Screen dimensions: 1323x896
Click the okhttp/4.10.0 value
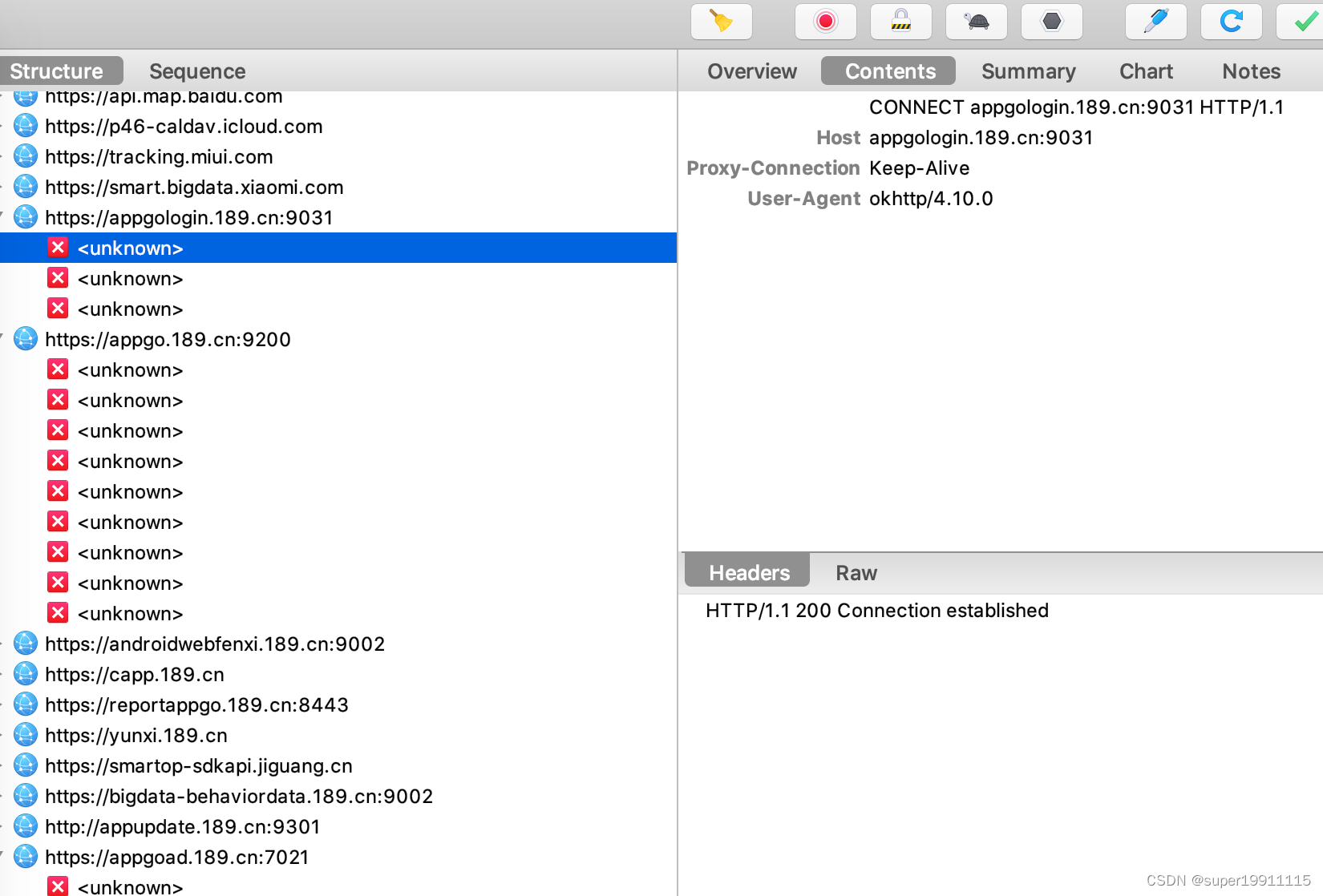[931, 198]
